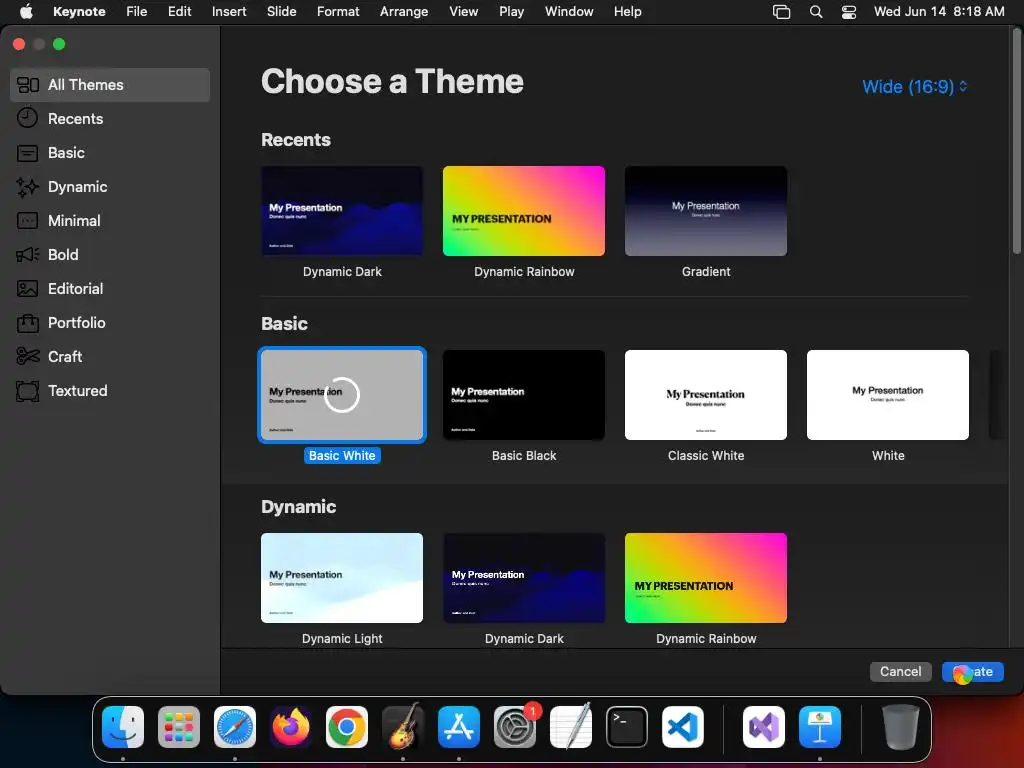Click the date and time in menu bar
Image resolution: width=1024 pixels, height=768 pixels.
[x=939, y=11]
